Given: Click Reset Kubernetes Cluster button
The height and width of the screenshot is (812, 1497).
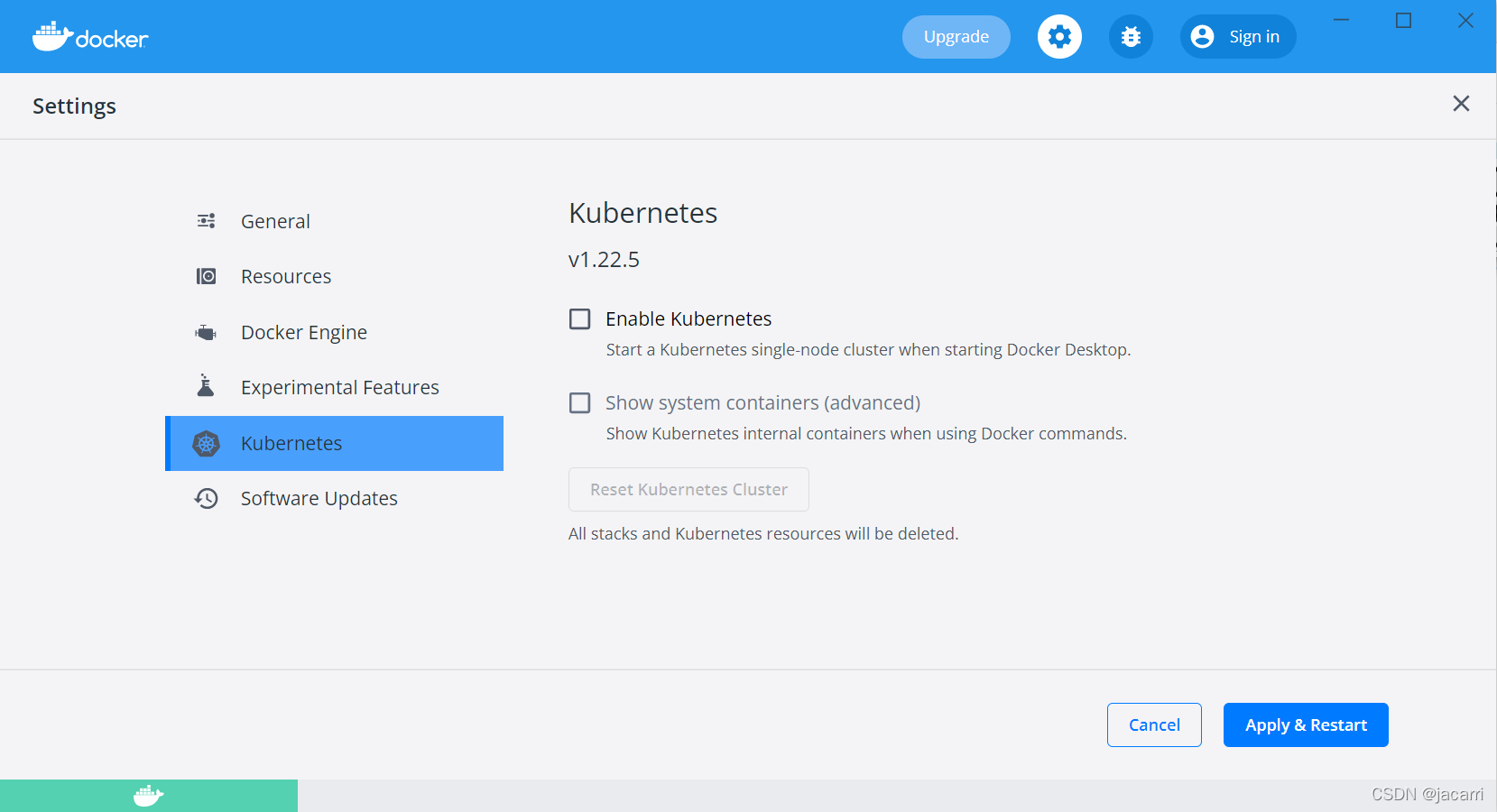Looking at the screenshot, I should pyautogui.click(x=688, y=489).
